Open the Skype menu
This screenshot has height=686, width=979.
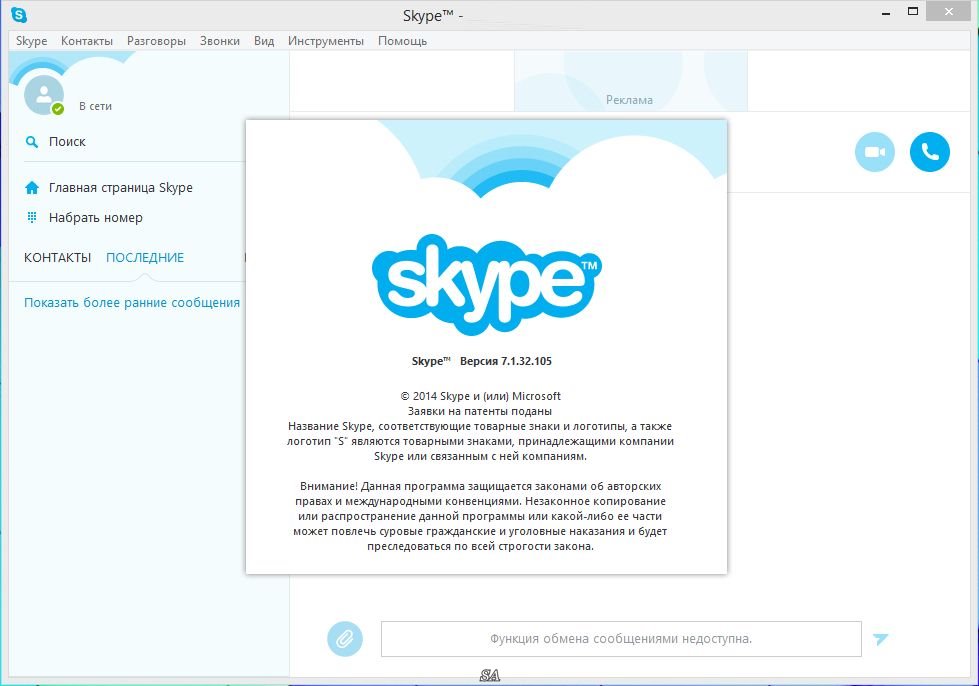tap(31, 41)
